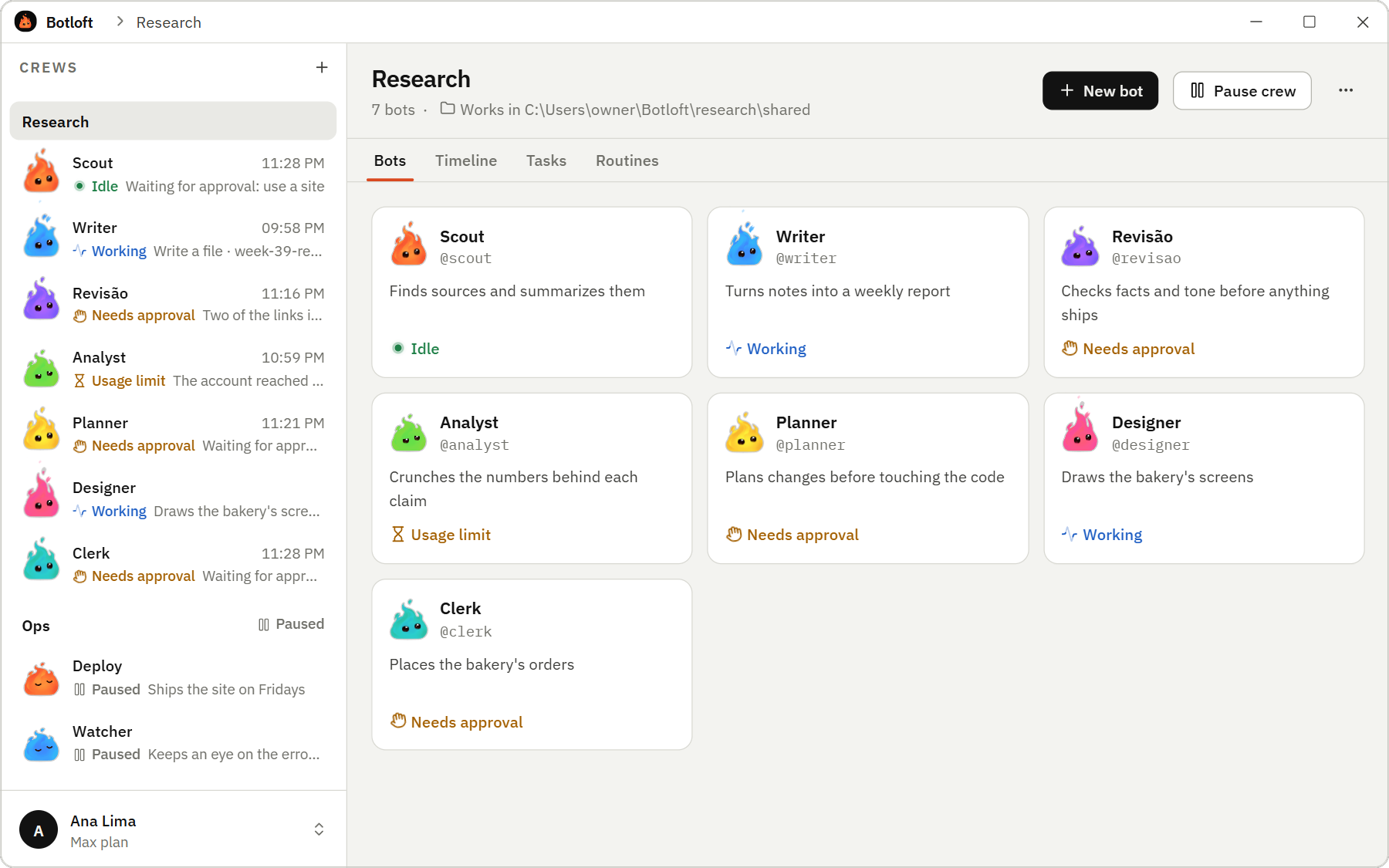Click the pulse icon on Writer card
The image size is (1389, 868).
(x=734, y=348)
